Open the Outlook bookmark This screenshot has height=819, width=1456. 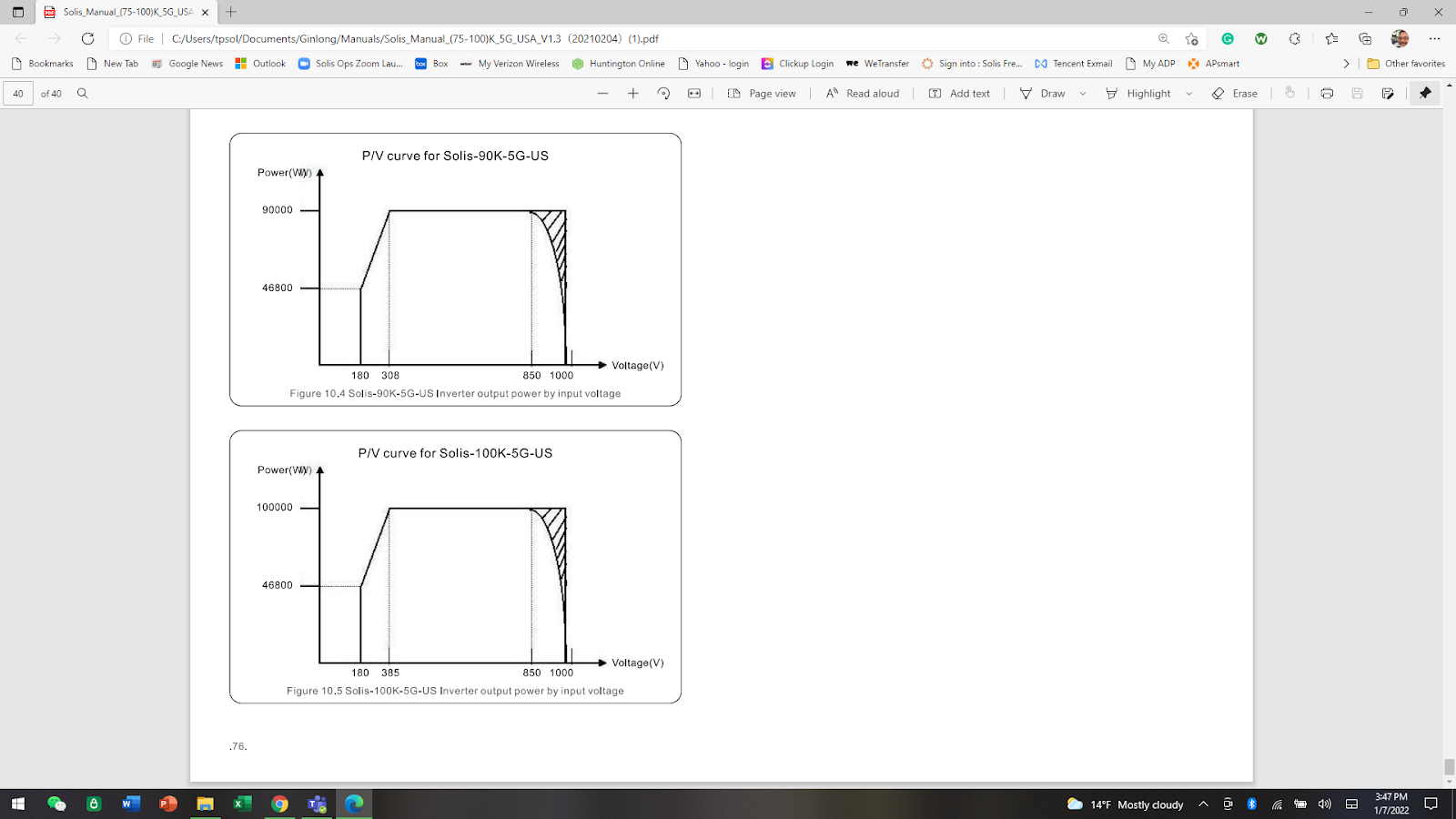pyautogui.click(x=260, y=64)
